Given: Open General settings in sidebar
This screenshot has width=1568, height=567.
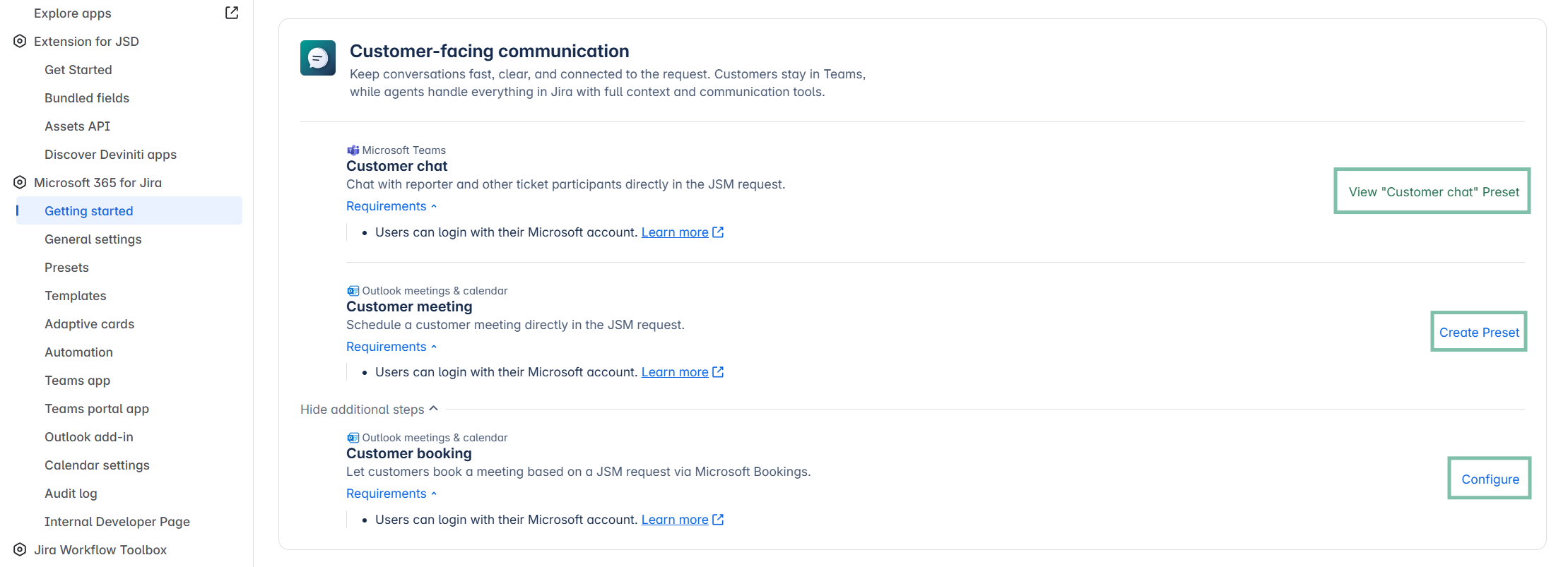Looking at the screenshot, I should [x=93, y=239].
